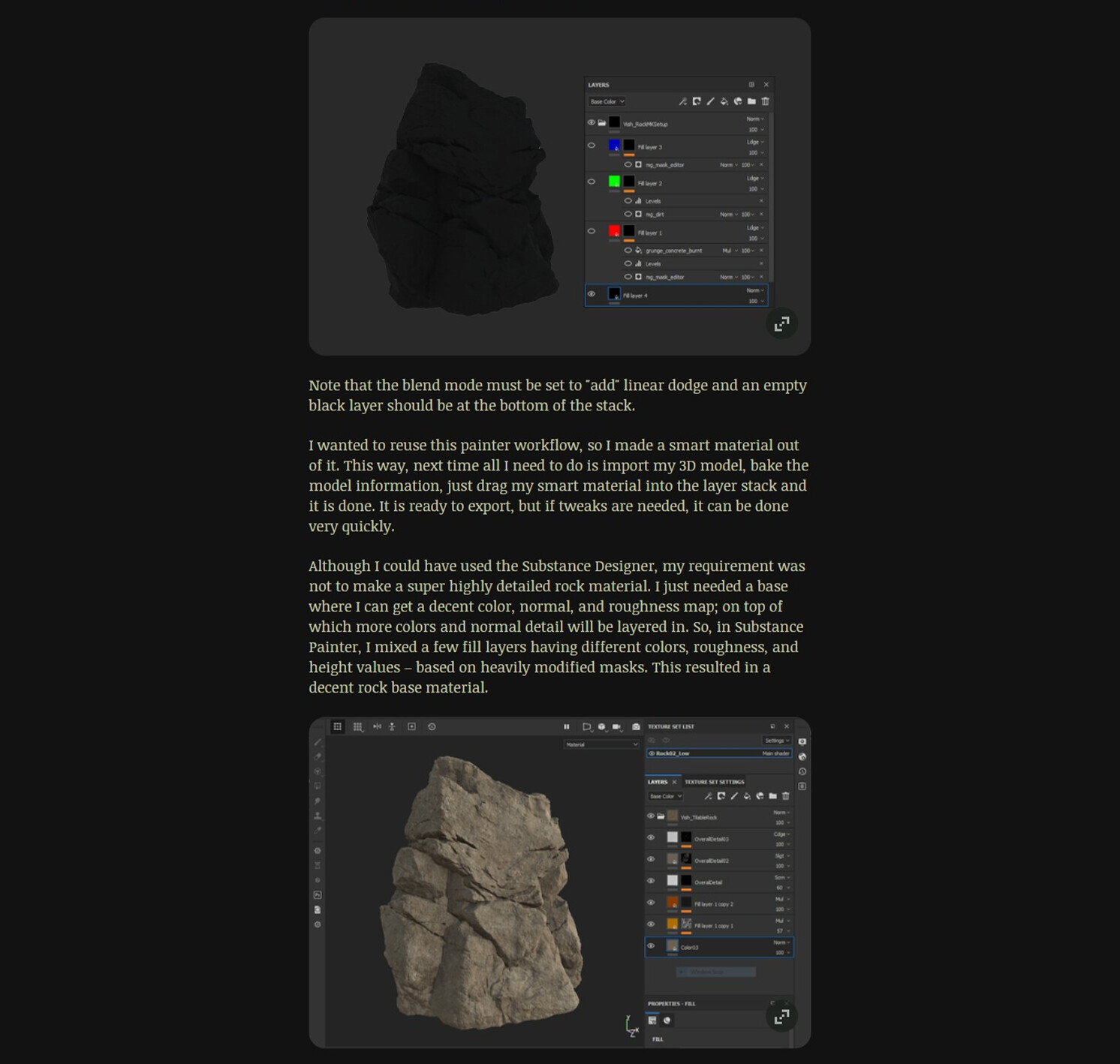Click the expand fullscreen button on the image
1120x1064 pixels.
point(782,324)
